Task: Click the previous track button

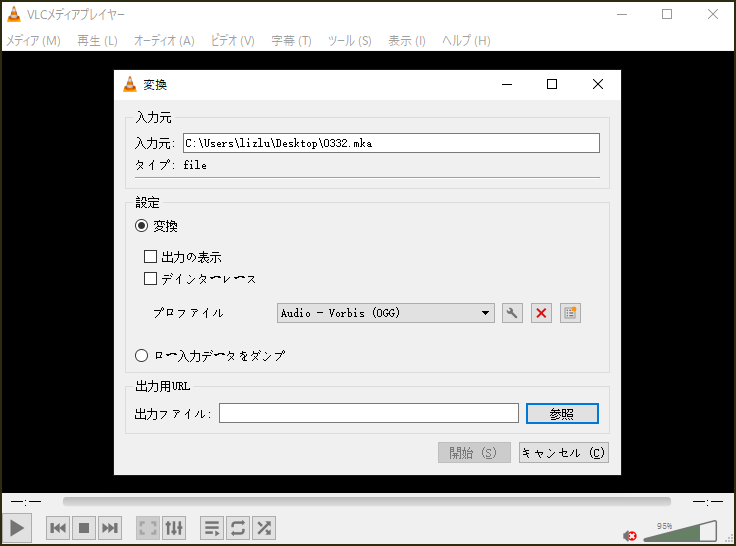Action: (58, 528)
